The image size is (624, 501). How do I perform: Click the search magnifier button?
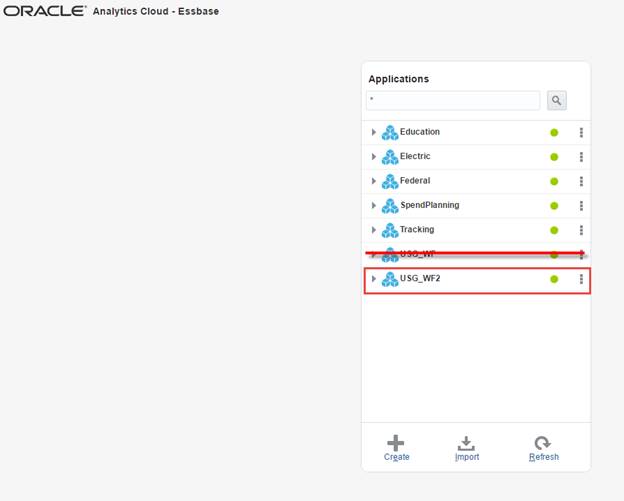point(557,101)
